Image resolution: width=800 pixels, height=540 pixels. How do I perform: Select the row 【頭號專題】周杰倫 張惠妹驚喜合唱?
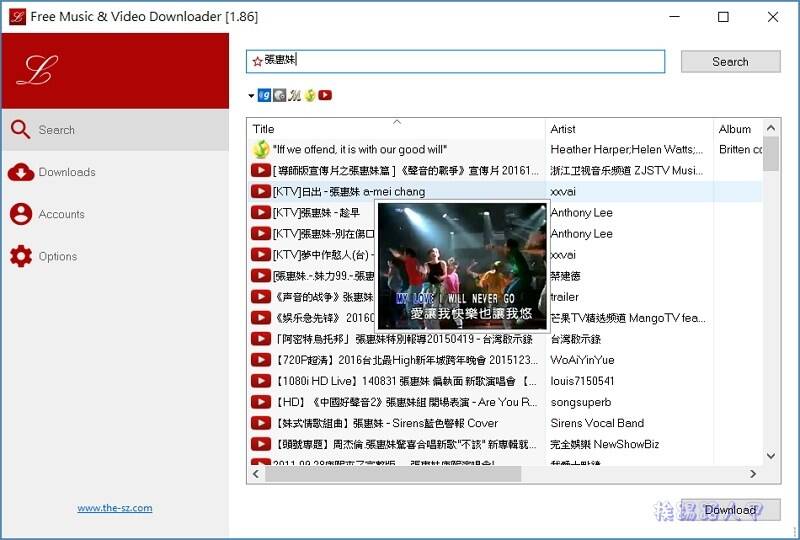click(x=505, y=444)
